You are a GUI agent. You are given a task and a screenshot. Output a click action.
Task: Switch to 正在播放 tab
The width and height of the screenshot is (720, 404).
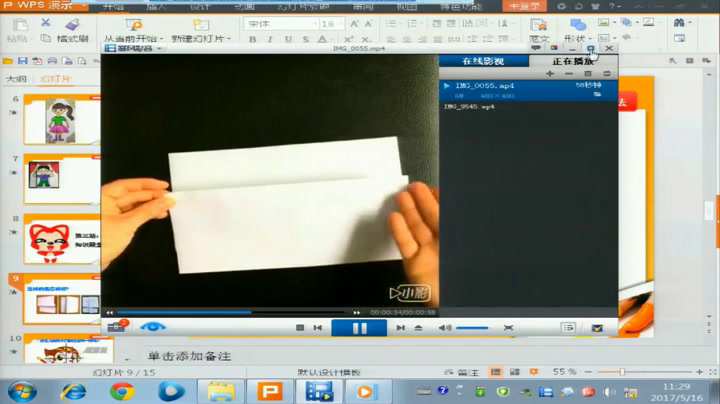tap(573, 61)
